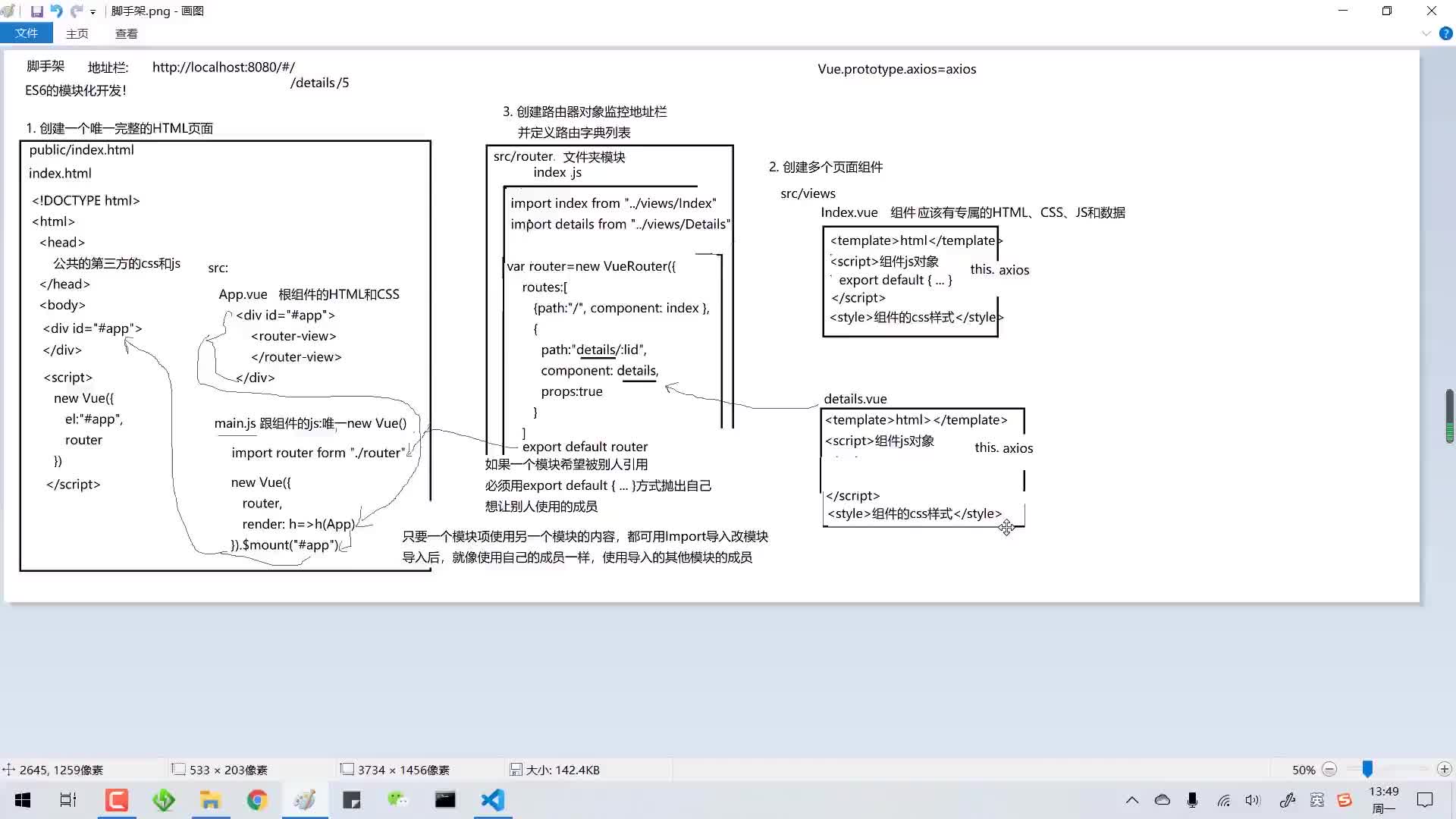1456x819 pixels.
Task: Click the redo arrow icon
Action: point(78,10)
